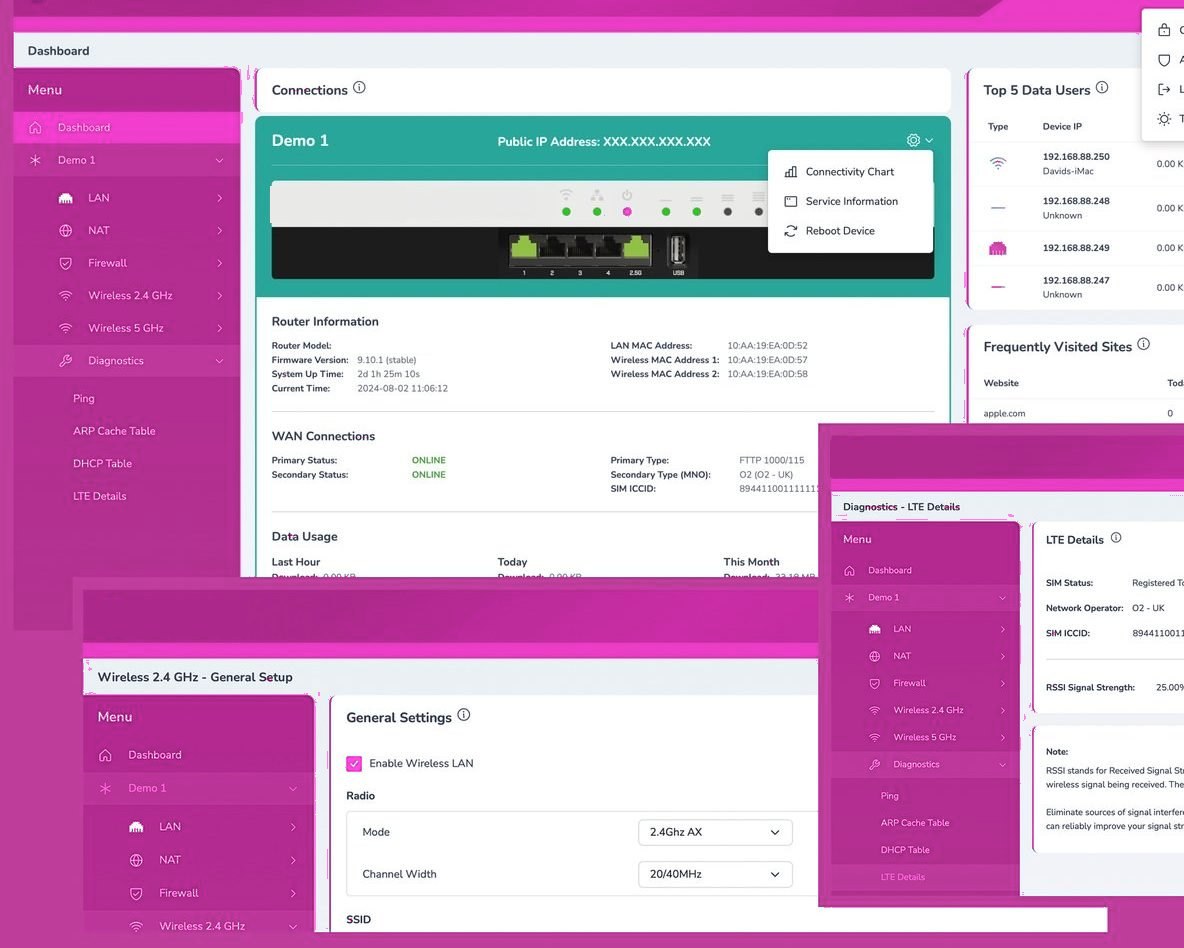Click info icon beside General Settings
This screenshot has width=1184, height=948.
click(464, 715)
